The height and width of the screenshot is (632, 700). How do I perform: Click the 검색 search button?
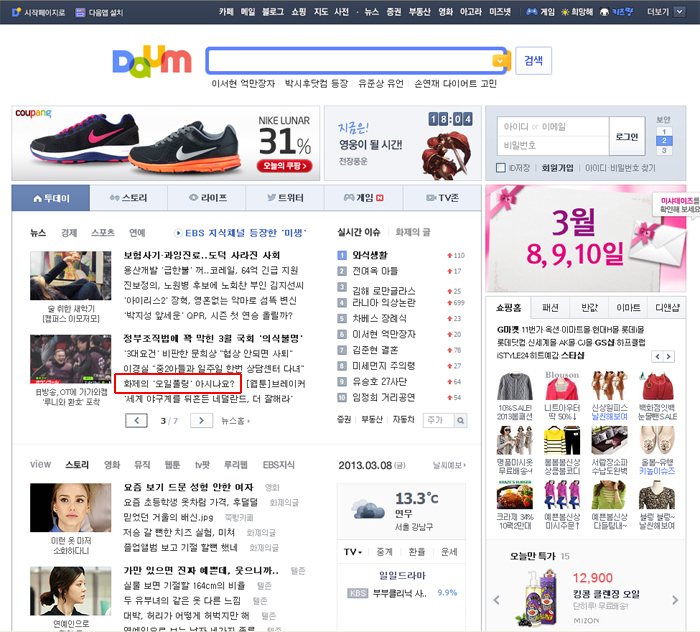point(533,61)
